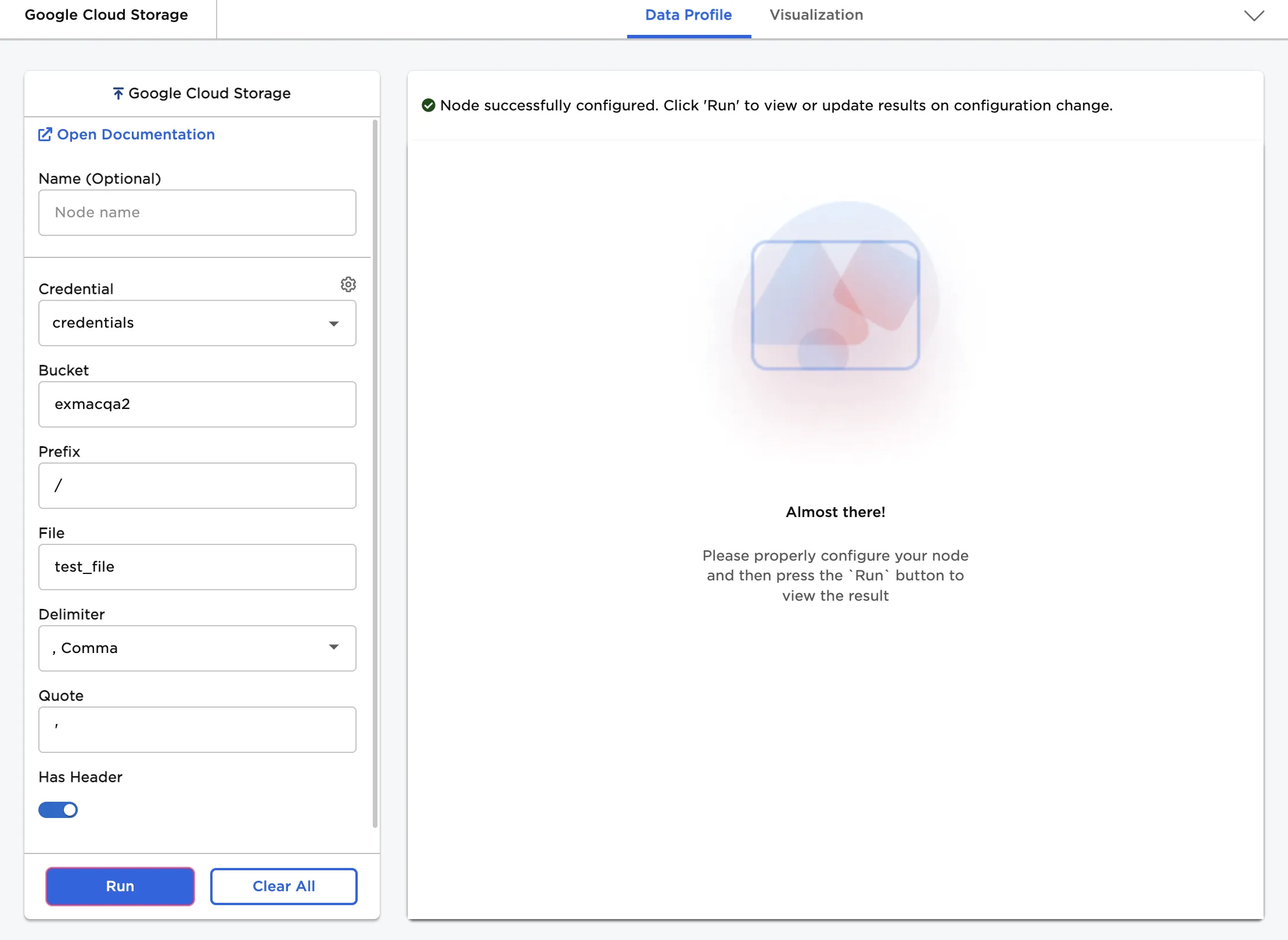Click the Quote character input field
The height and width of the screenshot is (940, 1288).
[x=197, y=730]
